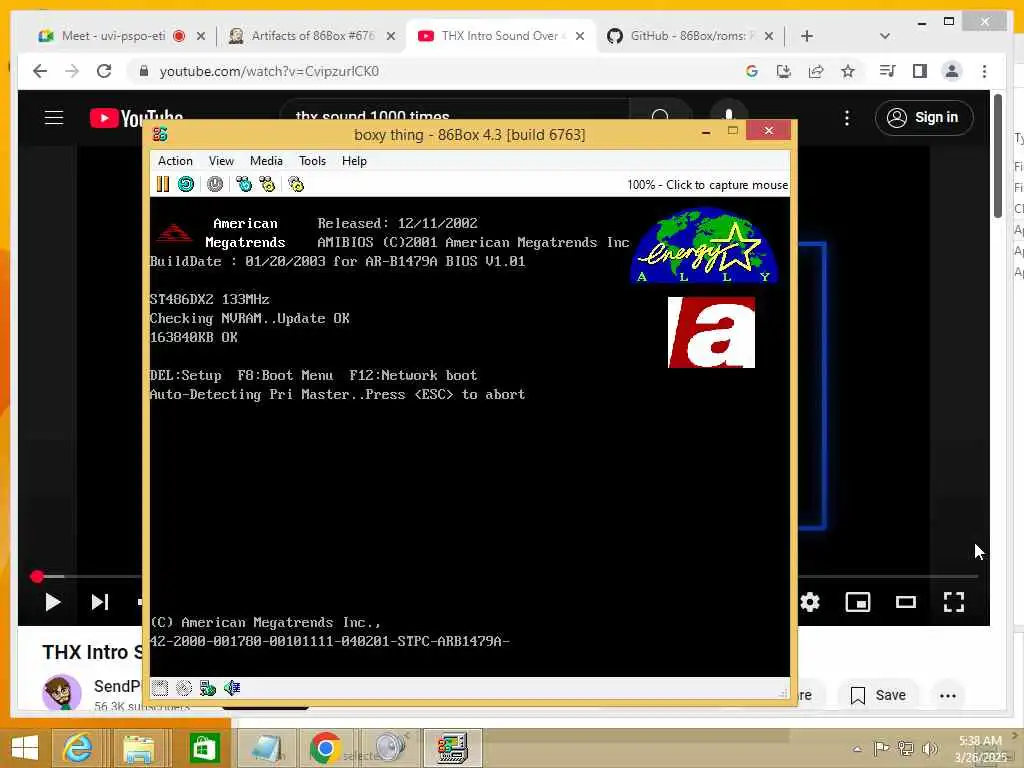Image resolution: width=1024 pixels, height=768 pixels.
Task: Click the SendP channel avatar
Action: [x=62, y=692]
